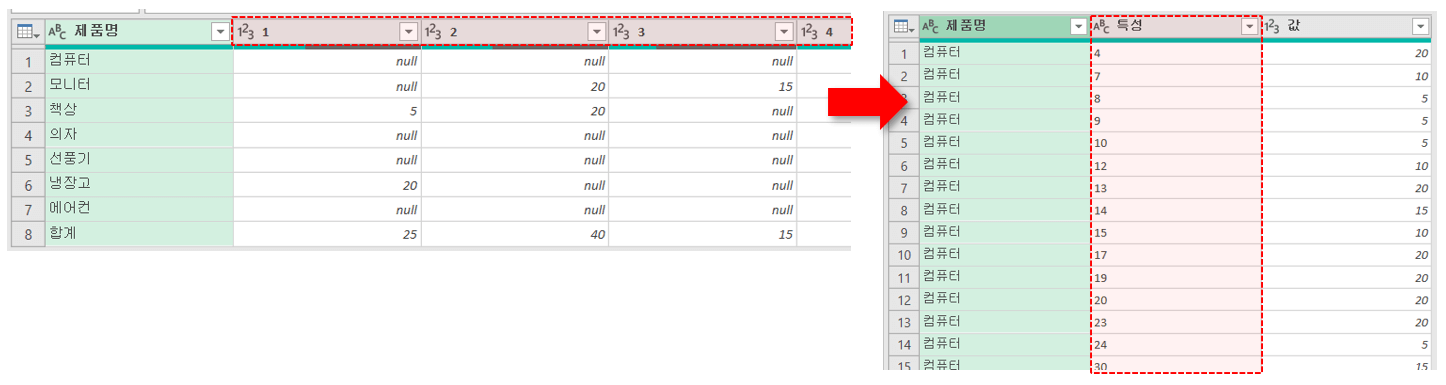Select the column header labeled 2
This screenshot has width=1446, height=385.
[515, 32]
